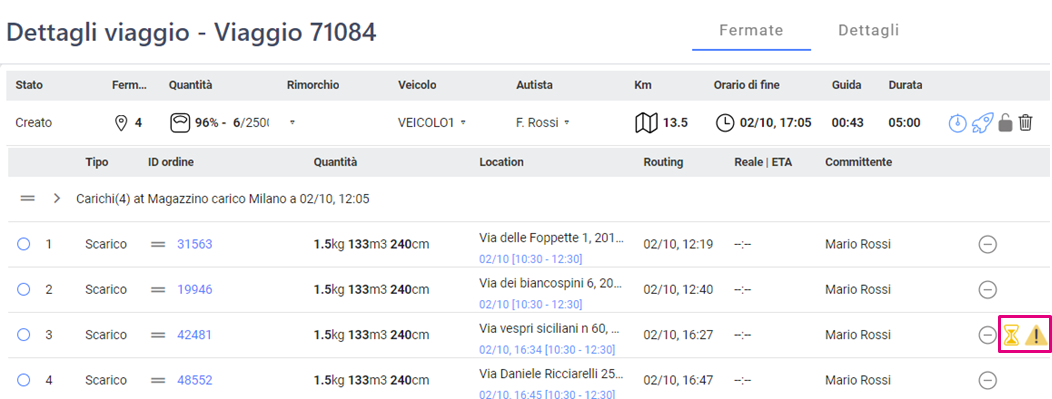
Task: Select the radio button for stop 2
Action: (23, 289)
